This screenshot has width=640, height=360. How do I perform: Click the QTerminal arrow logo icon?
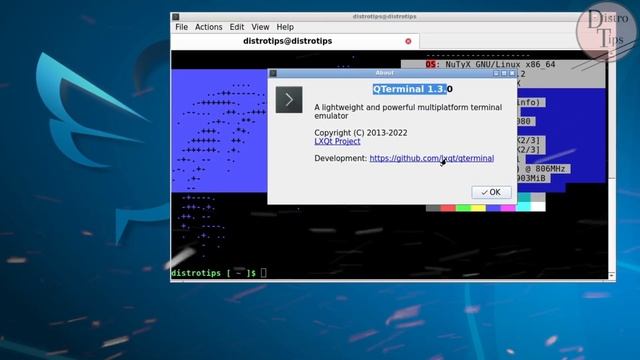coord(289,100)
